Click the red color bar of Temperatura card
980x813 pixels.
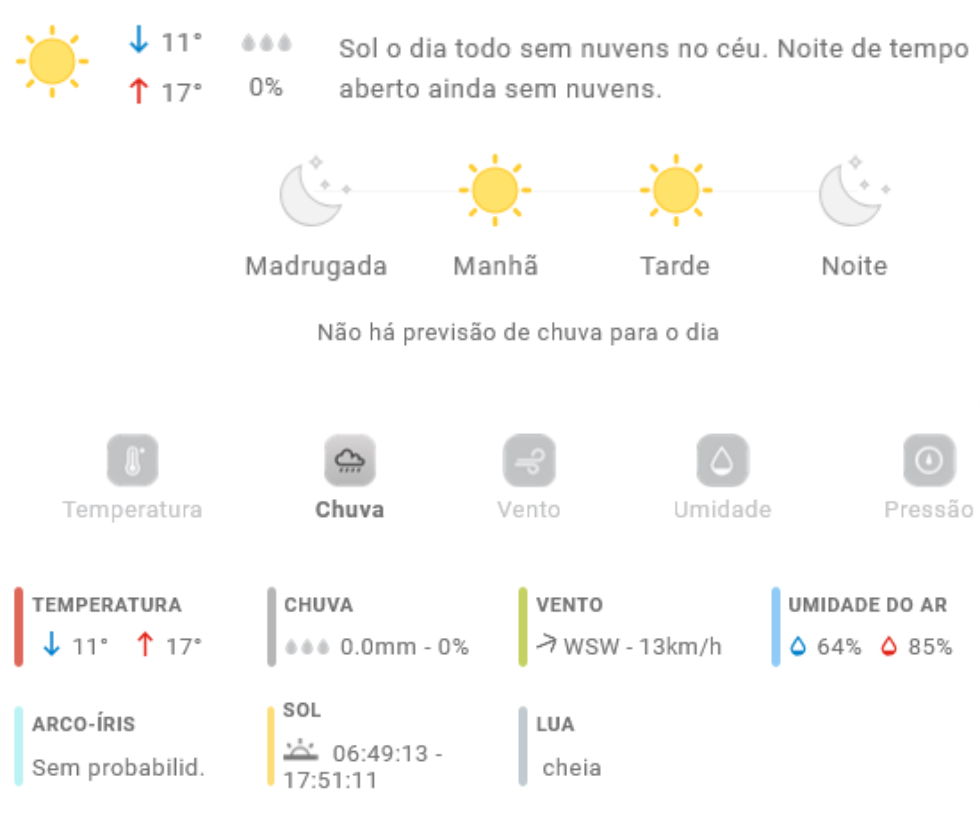19,627
